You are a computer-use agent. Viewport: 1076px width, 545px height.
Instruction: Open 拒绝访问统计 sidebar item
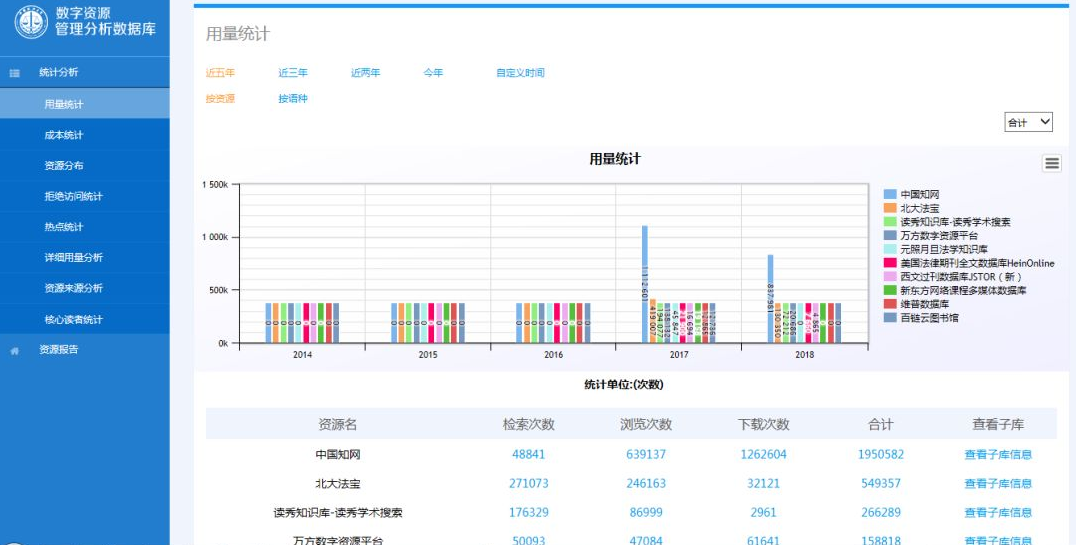coord(84,196)
